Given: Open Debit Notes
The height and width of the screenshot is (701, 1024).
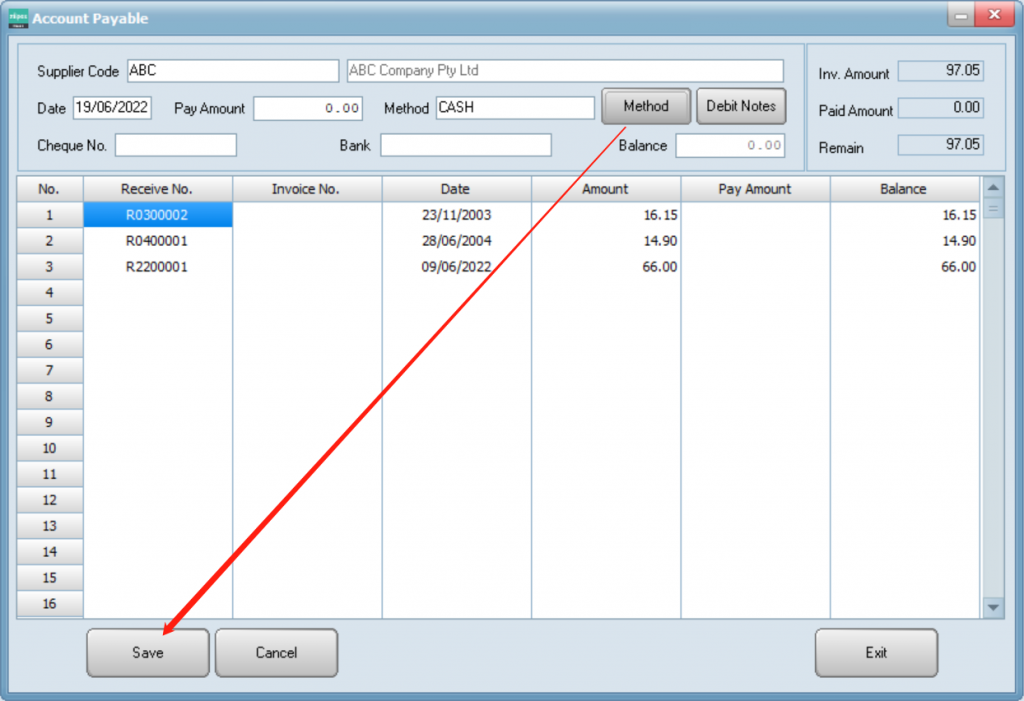Looking at the screenshot, I should pos(741,106).
